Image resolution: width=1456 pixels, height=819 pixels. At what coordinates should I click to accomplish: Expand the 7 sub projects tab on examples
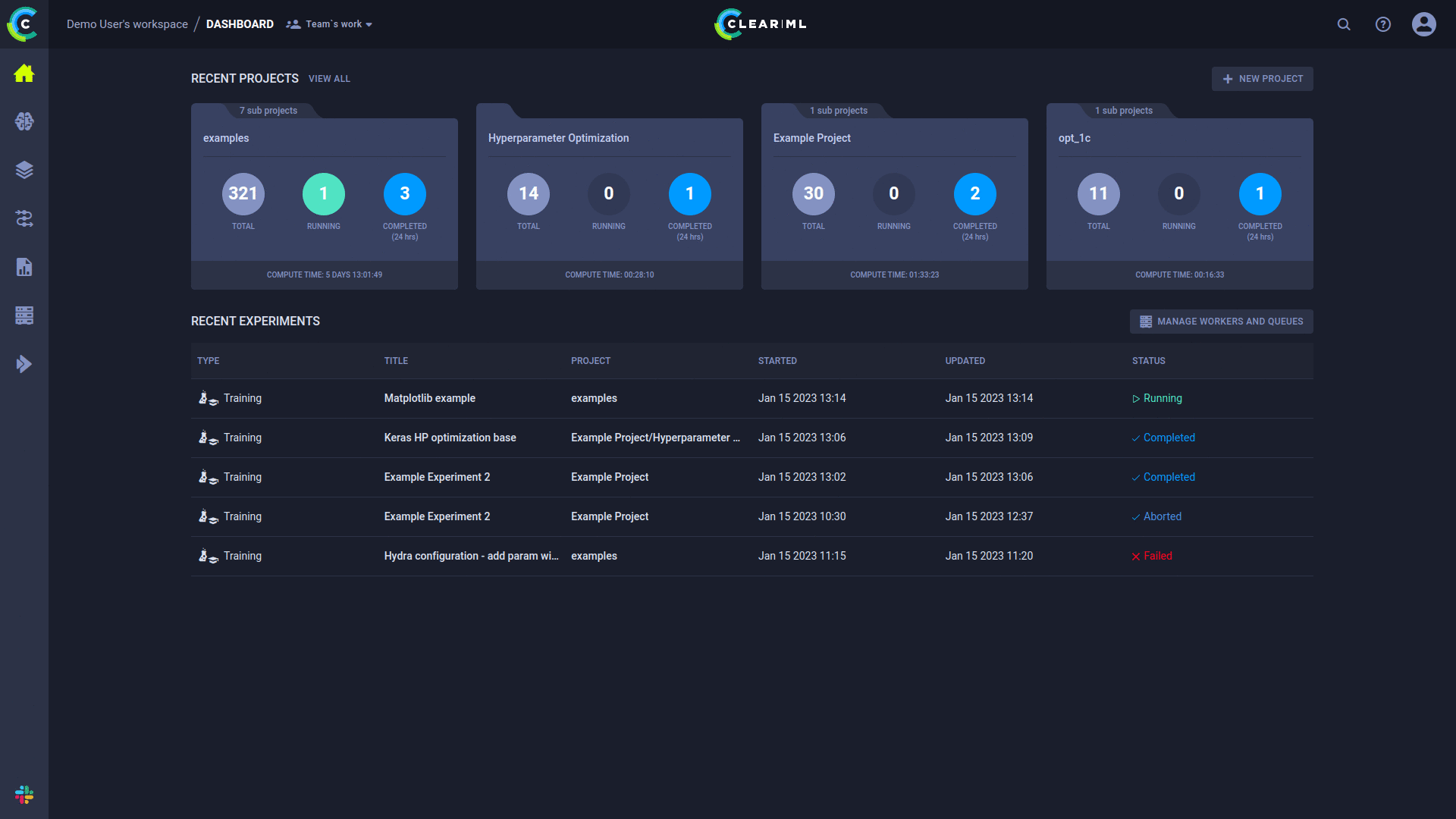pos(268,111)
